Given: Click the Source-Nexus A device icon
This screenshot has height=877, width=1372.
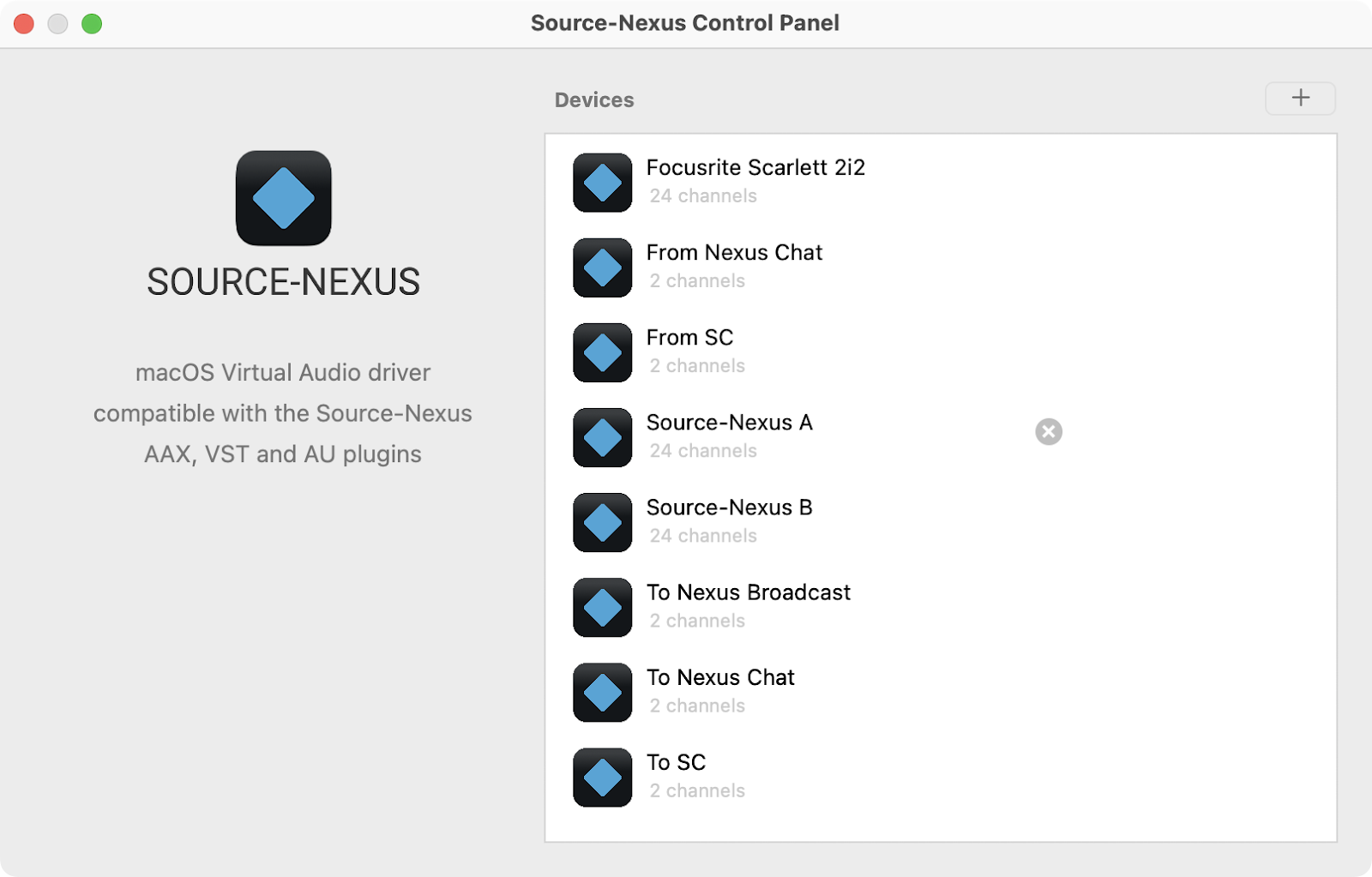Looking at the screenshot, I should pos(602,437).
